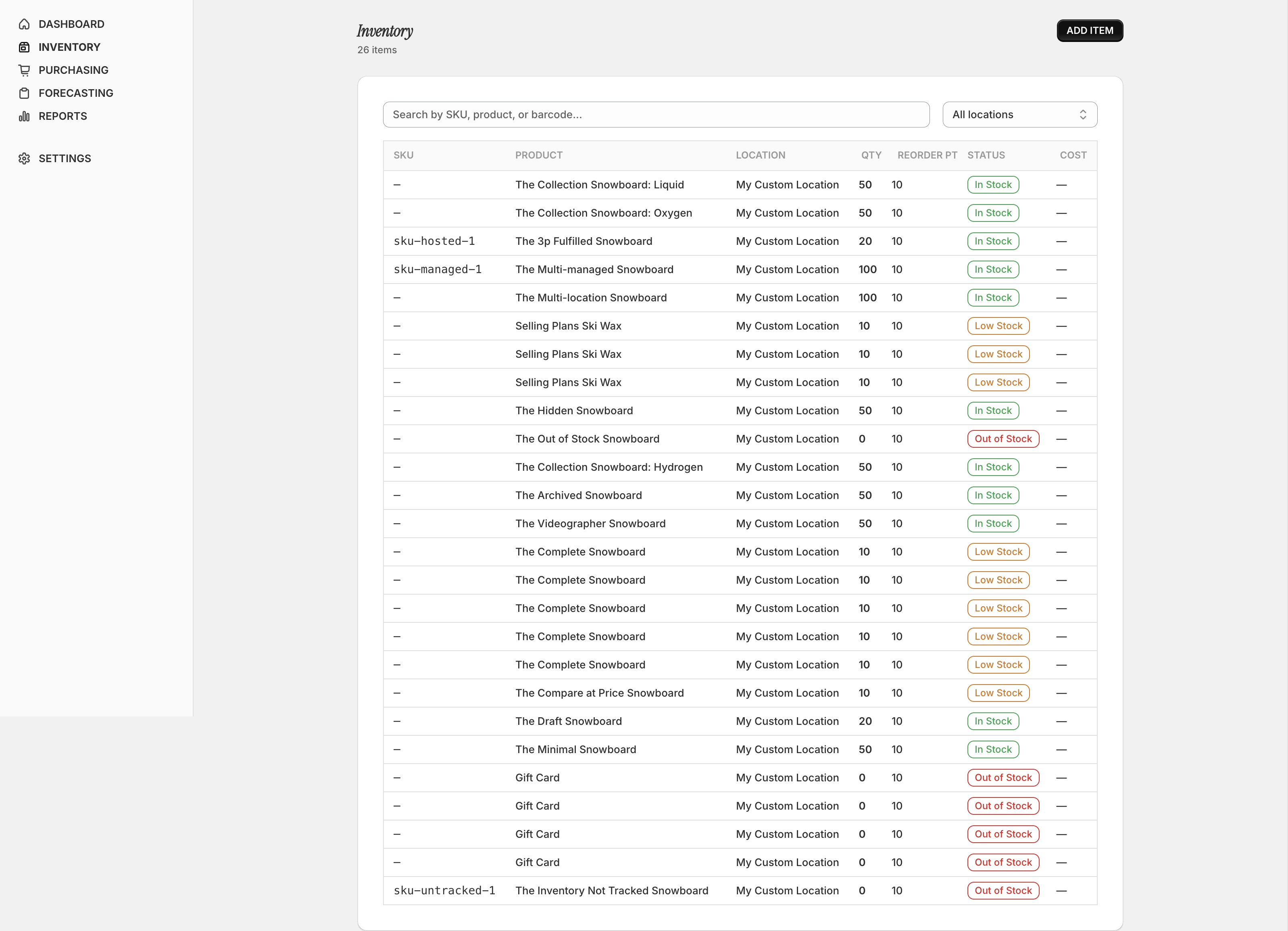Click the QTY column header
Screen dimensions: 1288x931
click(x=871, y=155)
